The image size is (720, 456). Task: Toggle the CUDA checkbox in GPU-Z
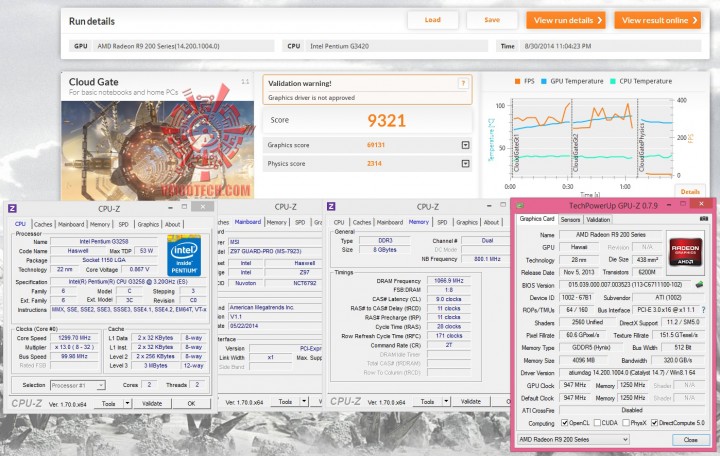597,422
